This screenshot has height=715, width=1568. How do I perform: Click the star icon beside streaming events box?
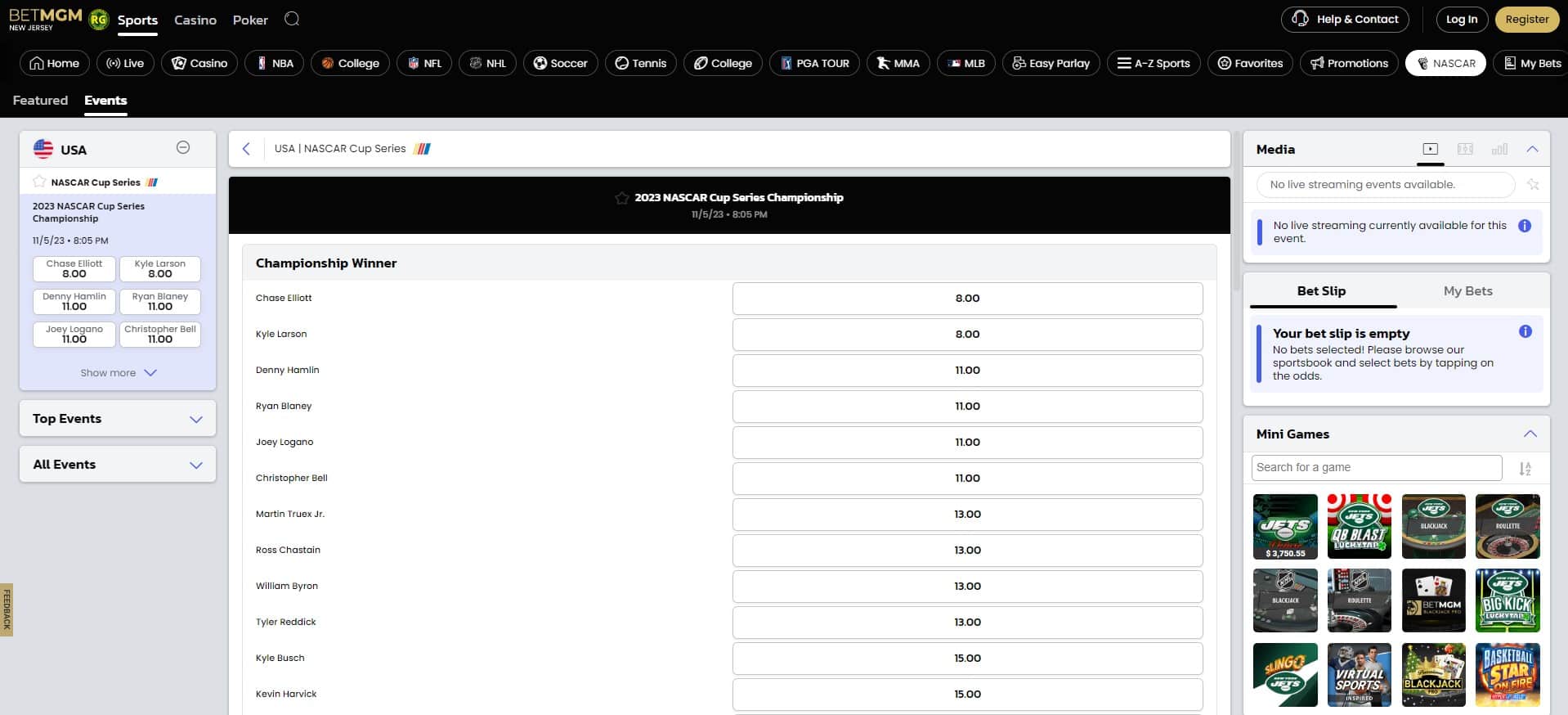coord(1533,185)
